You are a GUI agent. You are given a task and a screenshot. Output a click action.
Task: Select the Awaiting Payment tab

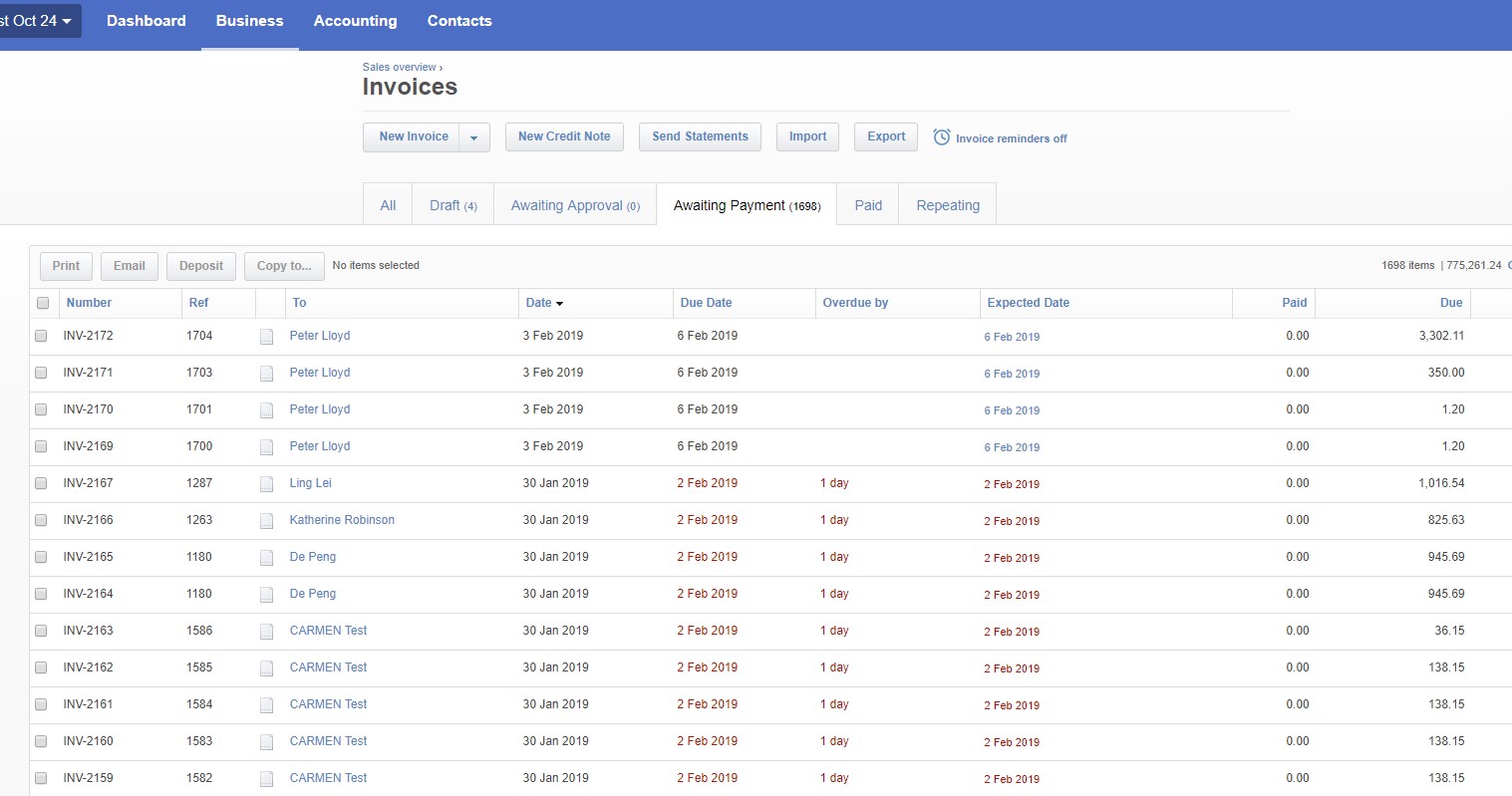click(x=748, y=205)
